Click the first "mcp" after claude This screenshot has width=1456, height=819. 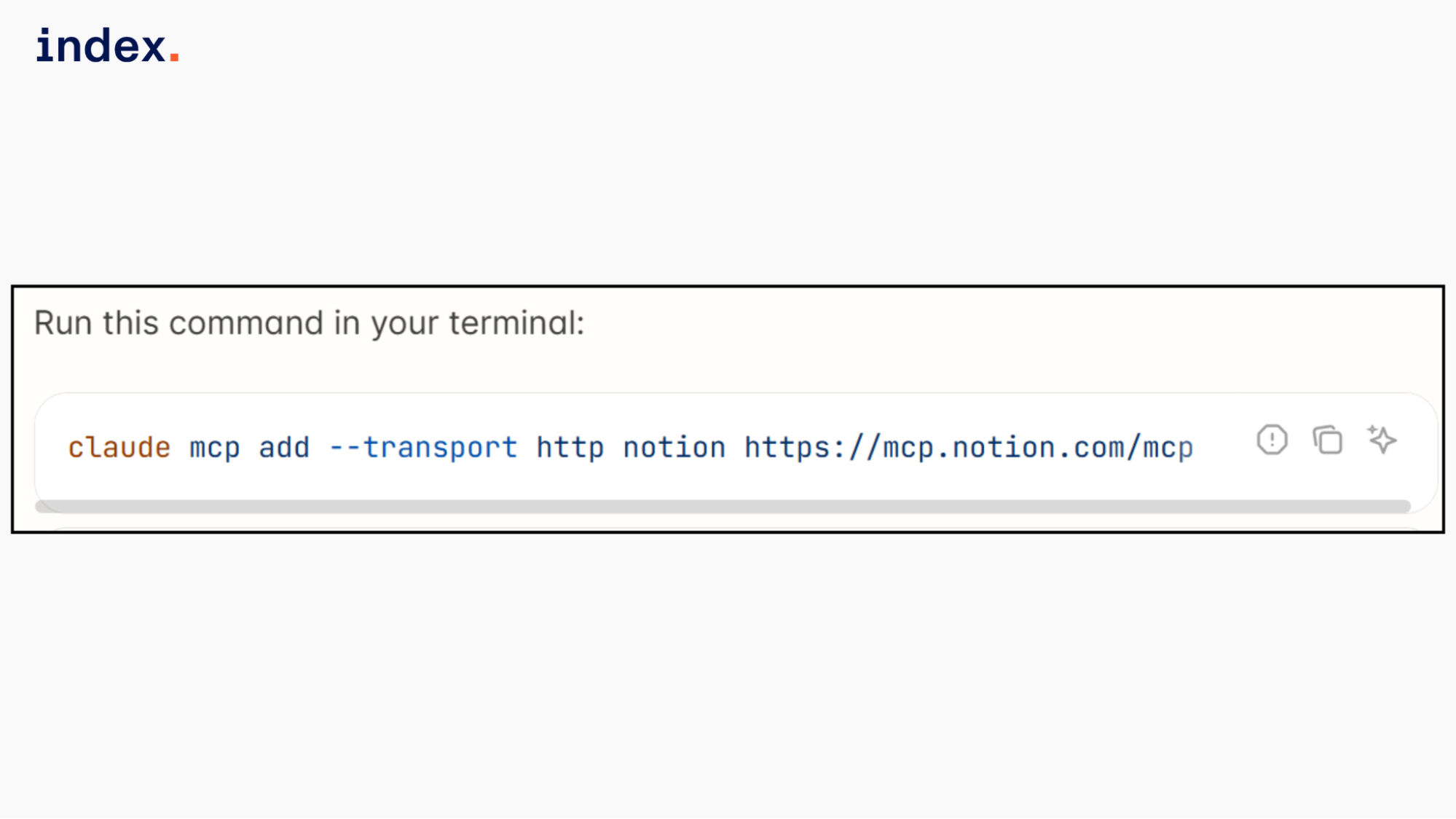tap(215, 448)
